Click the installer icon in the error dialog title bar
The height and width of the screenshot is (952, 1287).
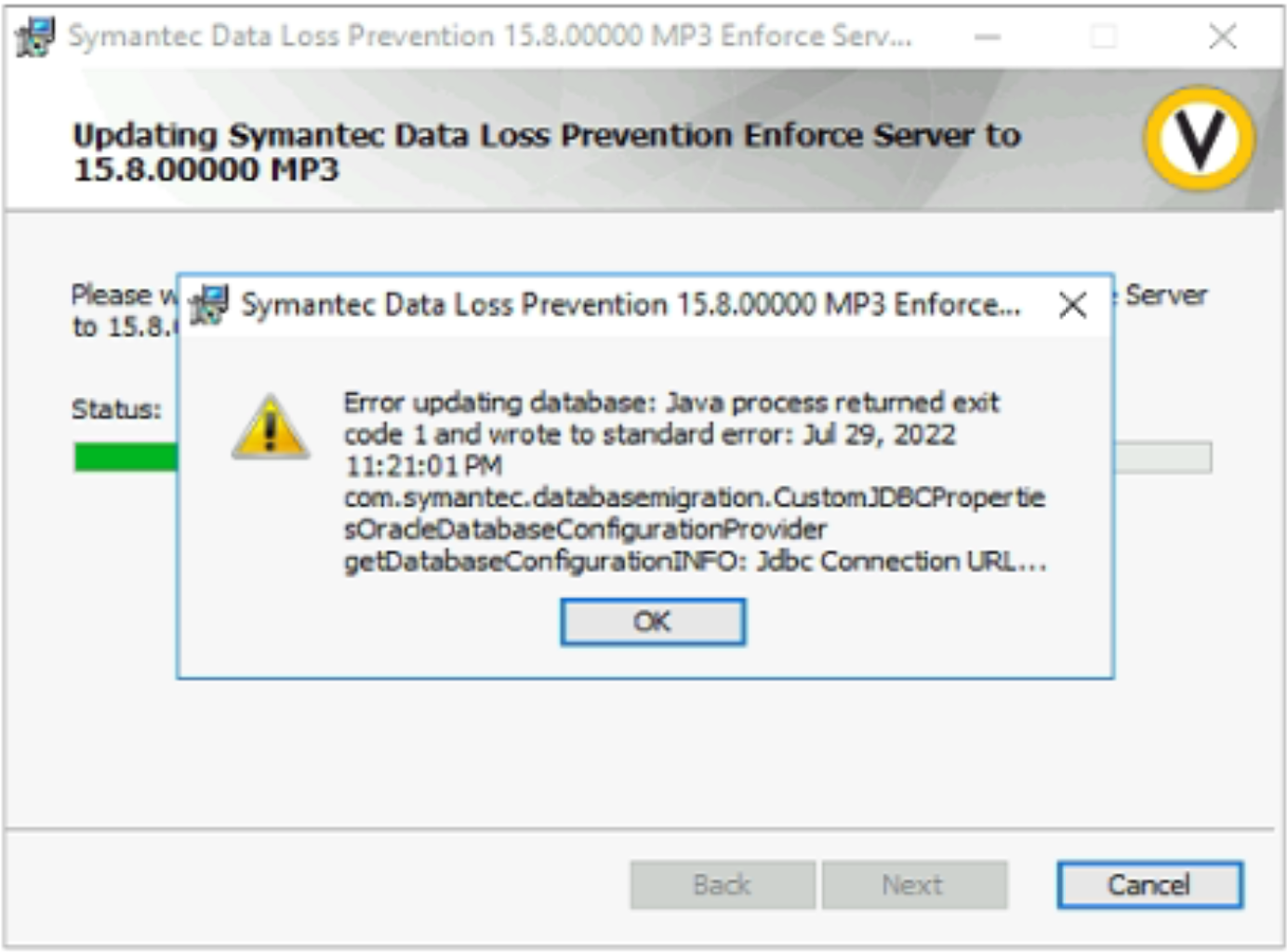(209, 305)
